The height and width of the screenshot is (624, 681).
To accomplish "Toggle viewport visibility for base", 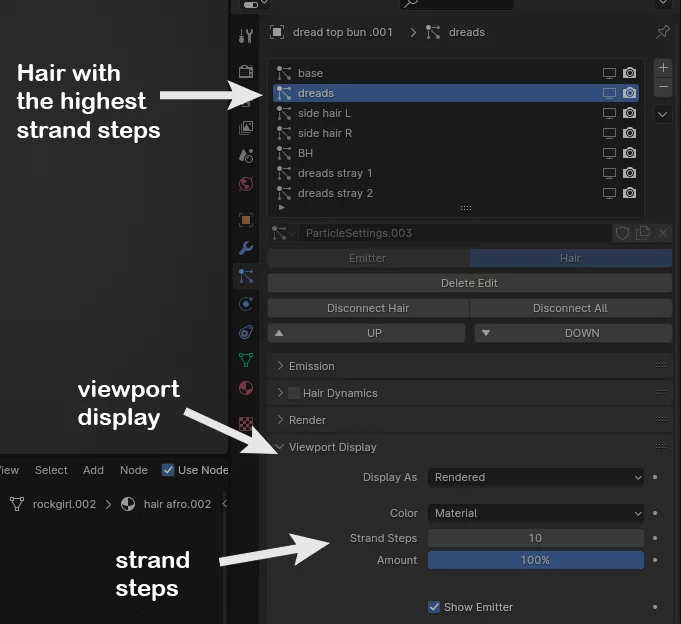I will (x=609, y=73).
